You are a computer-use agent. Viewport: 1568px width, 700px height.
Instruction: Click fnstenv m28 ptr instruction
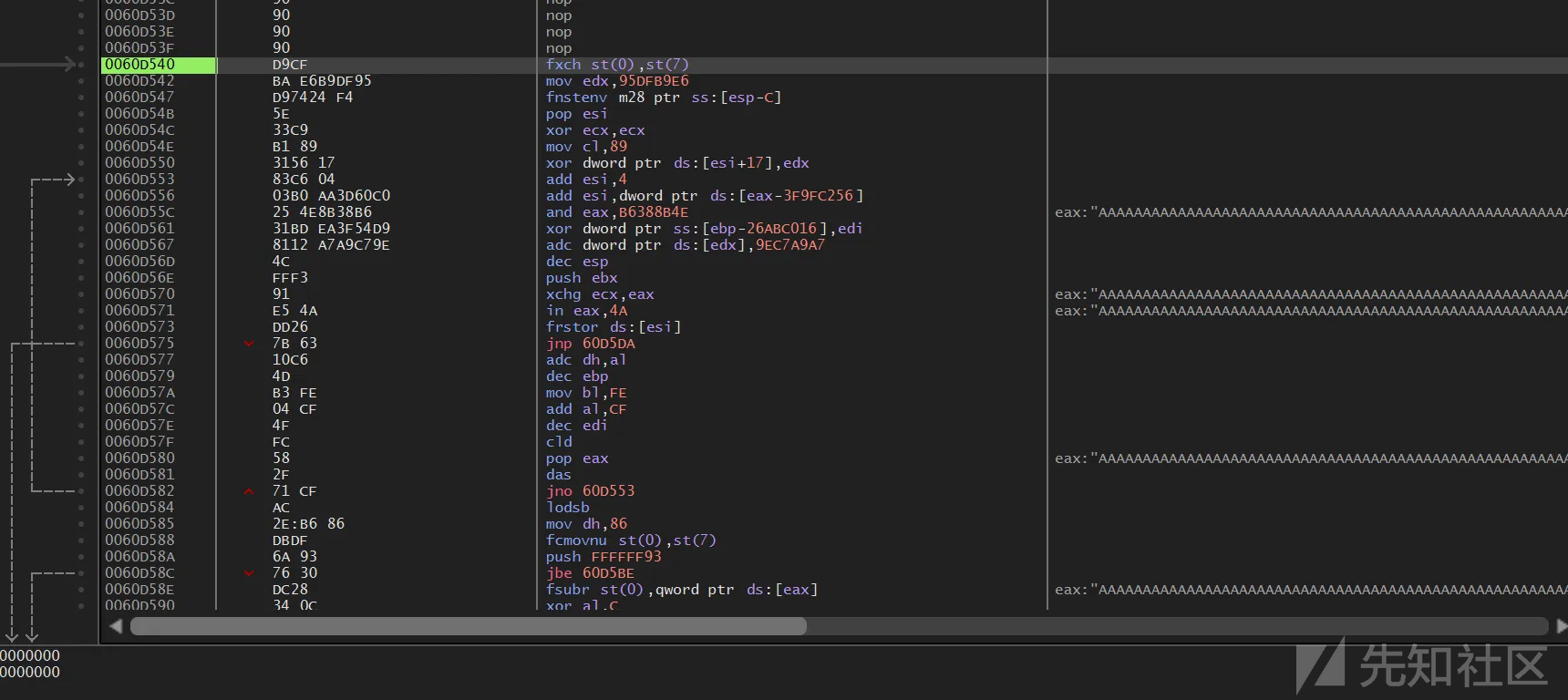click(664, 98)
